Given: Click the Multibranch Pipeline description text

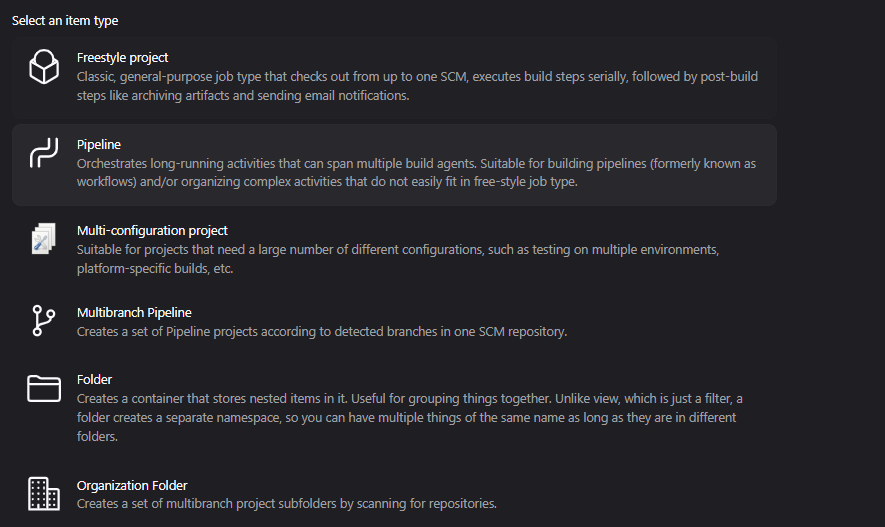Looking at the screenshot, I should (322, 331).
